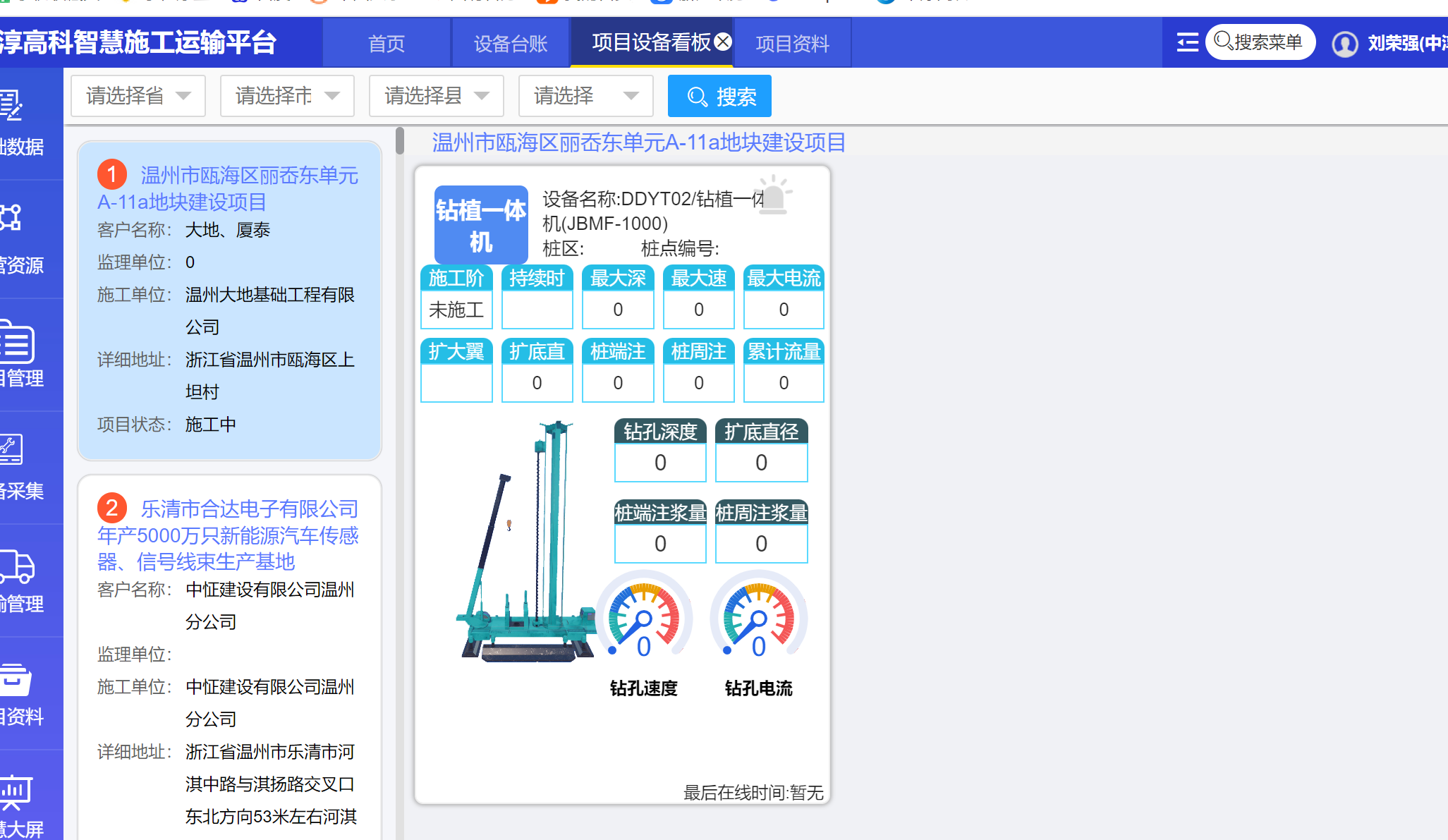Open the device collection wrench sidebar icon
Viewport: 1448px width, 840px height.
pyautogui.click(x=11, y=449)
